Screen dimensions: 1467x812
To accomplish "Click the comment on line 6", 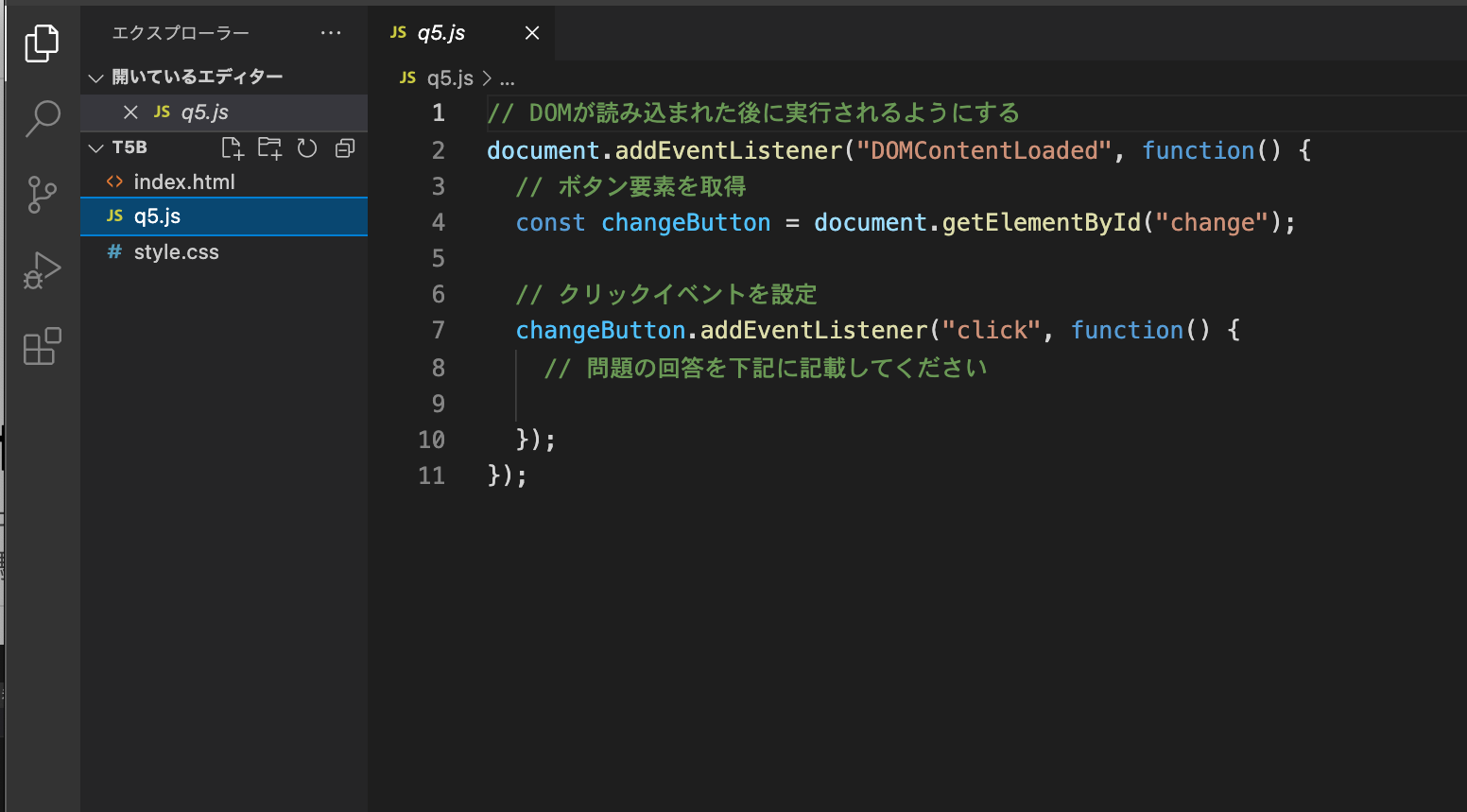I will 666,295.
